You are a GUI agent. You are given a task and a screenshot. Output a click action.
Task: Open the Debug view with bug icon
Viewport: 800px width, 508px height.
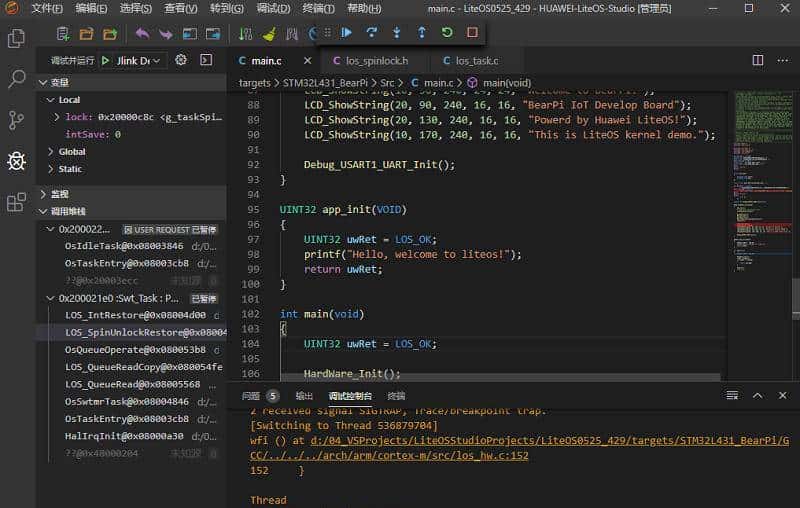click(16, 161)
